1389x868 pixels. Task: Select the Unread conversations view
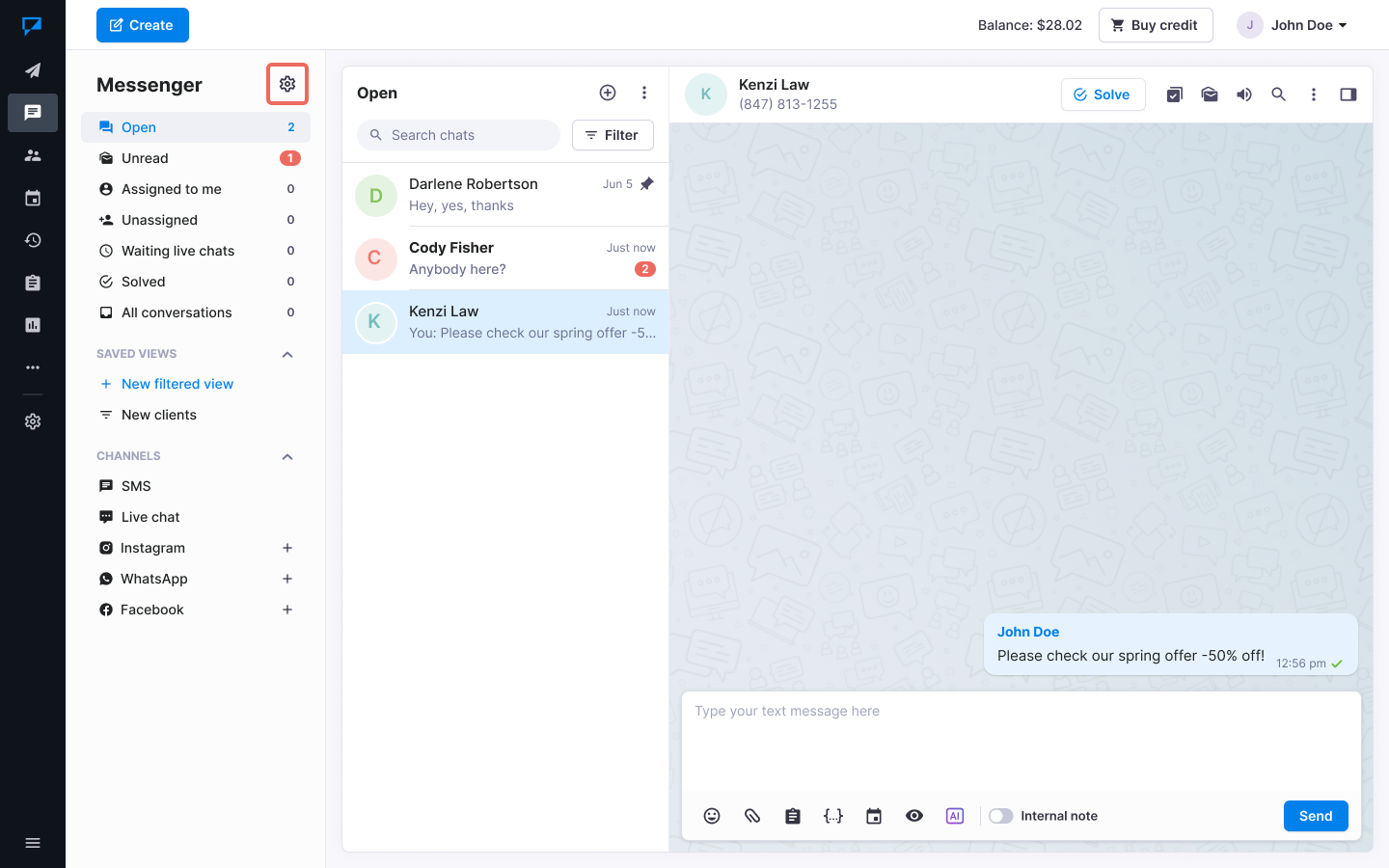coord(145,158)
